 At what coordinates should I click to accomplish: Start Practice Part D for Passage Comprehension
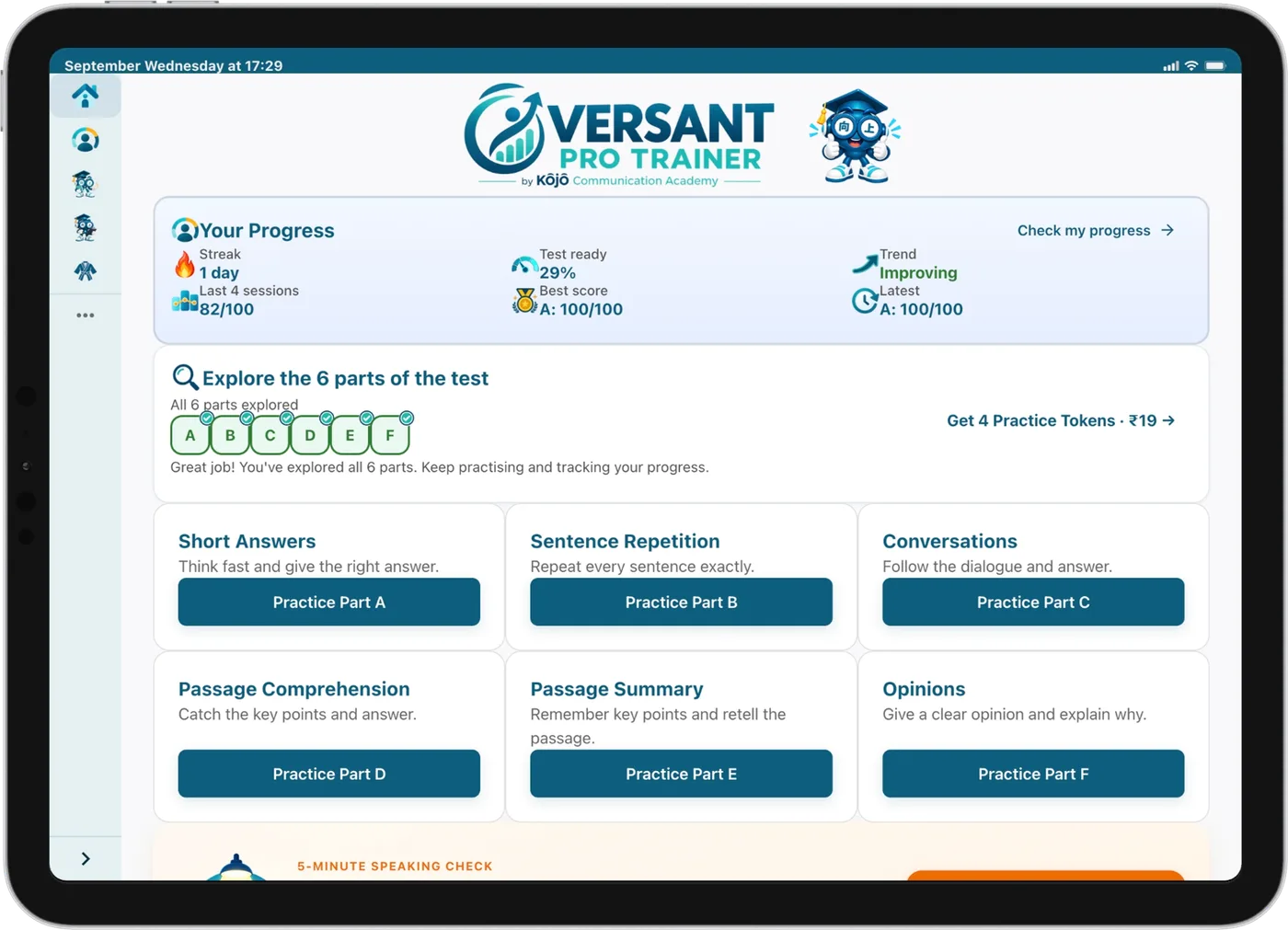tap(329, 774)
